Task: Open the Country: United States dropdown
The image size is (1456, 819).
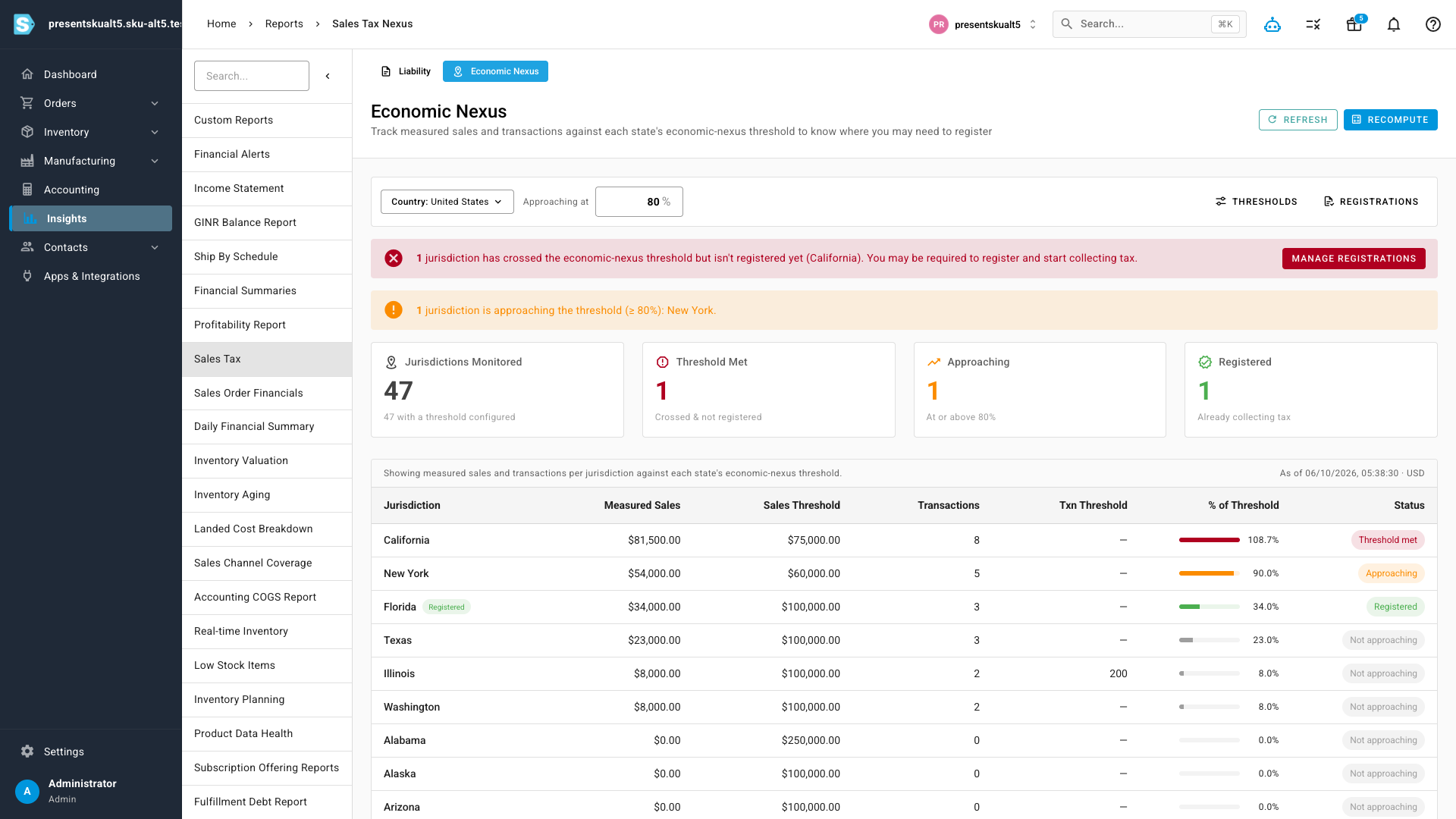Action: pos(447,202)
